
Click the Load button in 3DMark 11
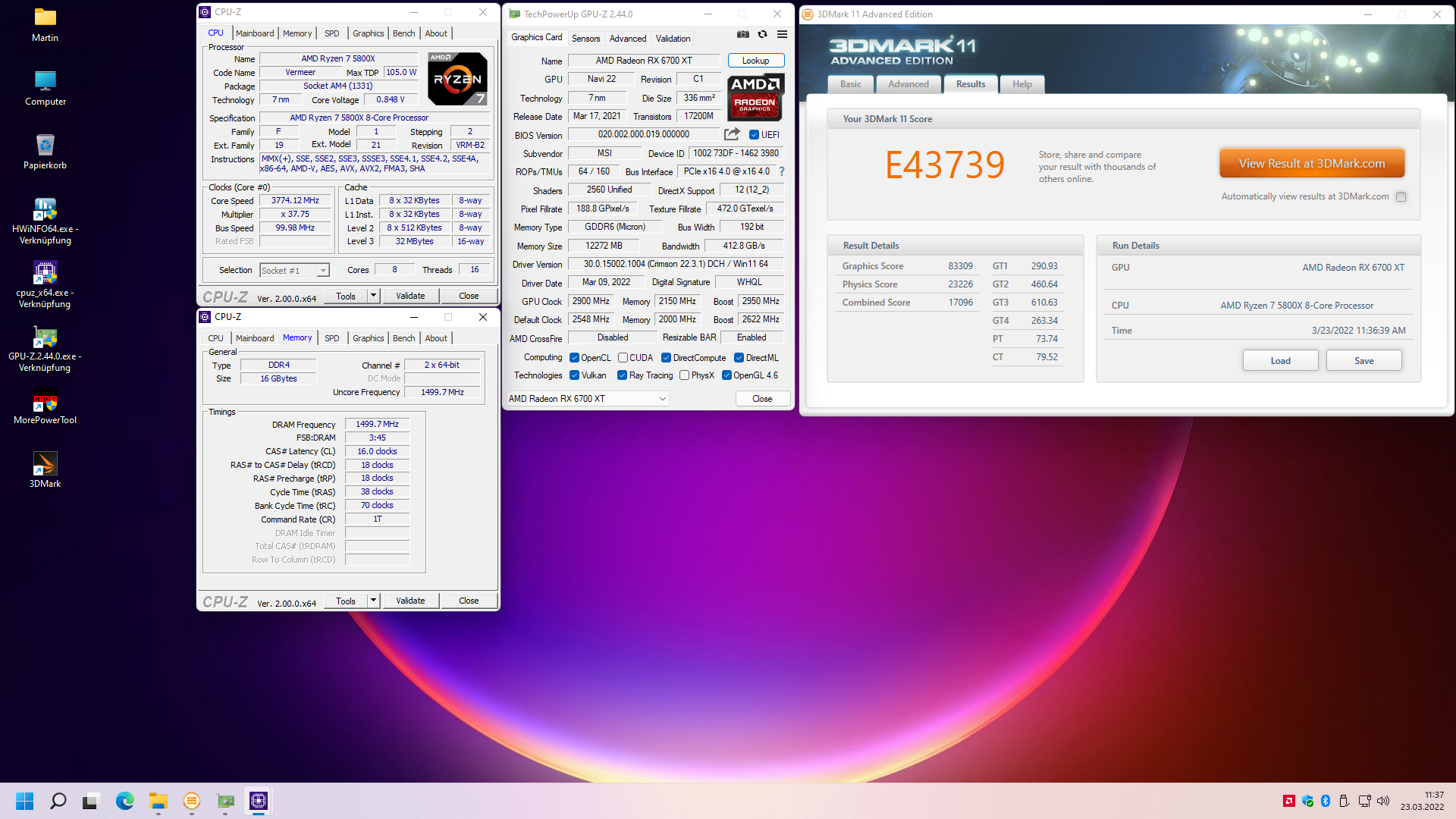pyautogui.click(x=1280, y=360)
